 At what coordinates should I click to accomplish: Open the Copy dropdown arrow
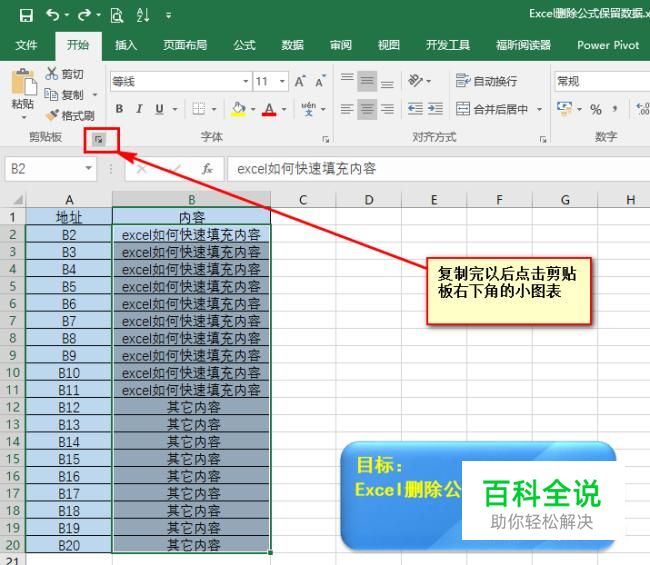pos(95,95)
